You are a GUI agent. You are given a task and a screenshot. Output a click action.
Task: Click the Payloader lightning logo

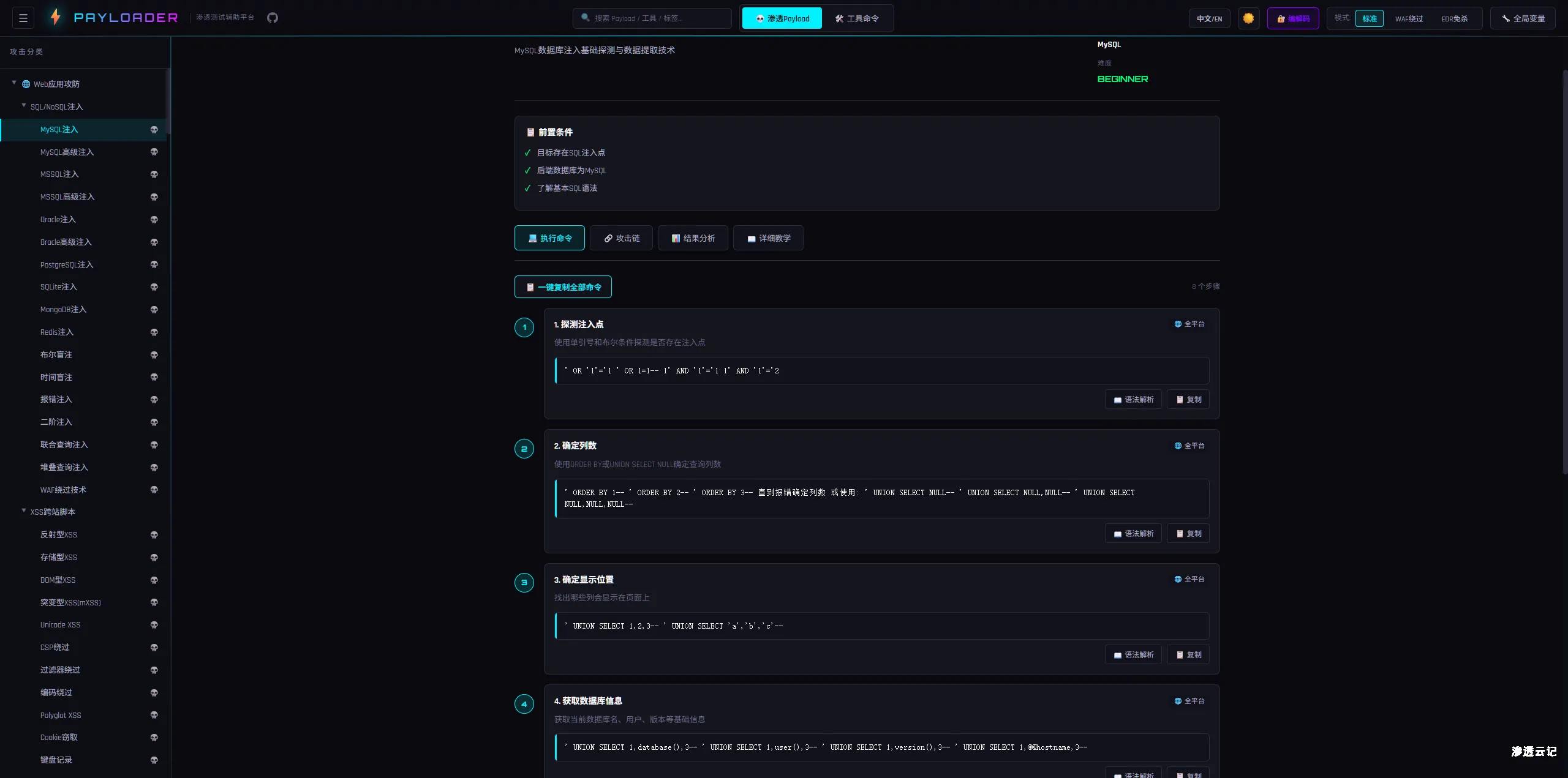55,17
